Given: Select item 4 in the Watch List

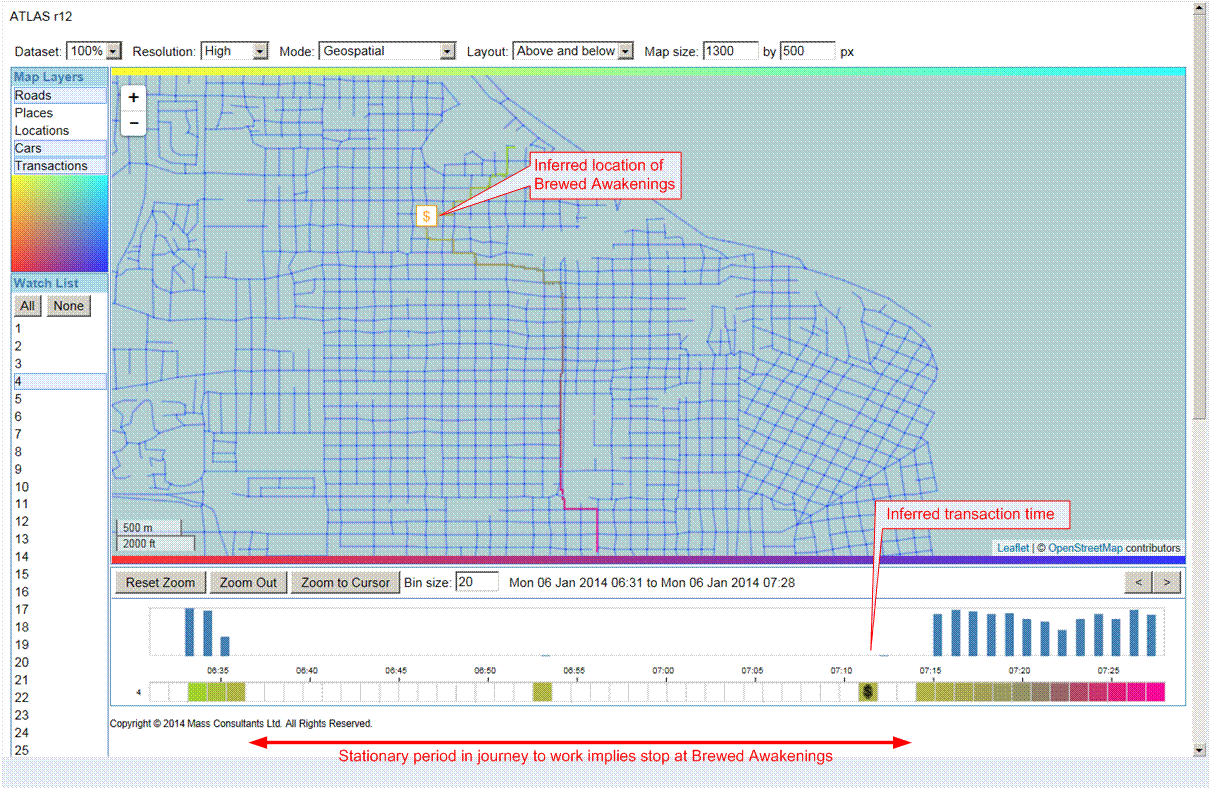Looking at the screenshot, I should pyautogui.click(x=59, y=381).
